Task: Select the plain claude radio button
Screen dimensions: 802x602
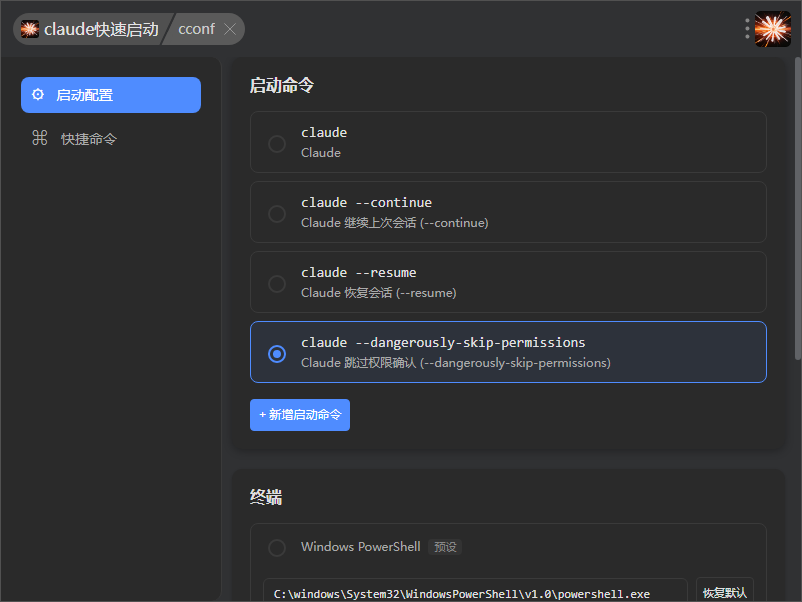Action: pyautogui.click(x=277, y=144)
